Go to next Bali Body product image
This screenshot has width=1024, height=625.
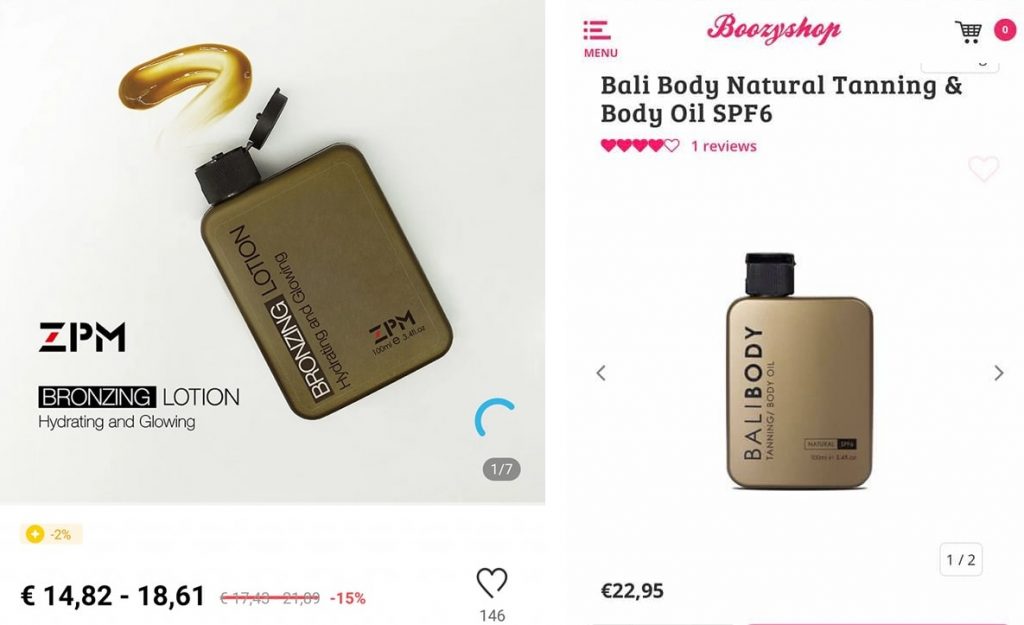pyautogui.click(x=999, y=373)
